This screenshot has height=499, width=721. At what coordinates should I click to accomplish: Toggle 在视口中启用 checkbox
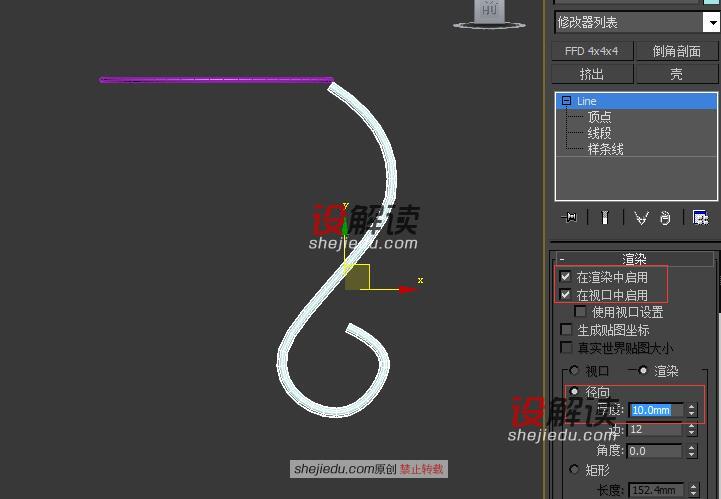pos(566,294)
